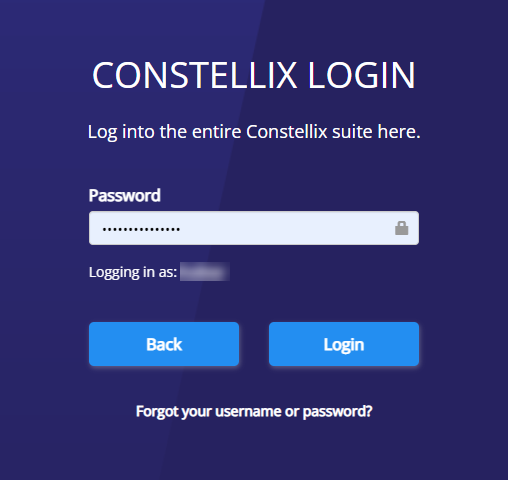The width and height of the screenshot is (508, 480).
Task: Click the lock icon in password field
Action: pos(401,228)
